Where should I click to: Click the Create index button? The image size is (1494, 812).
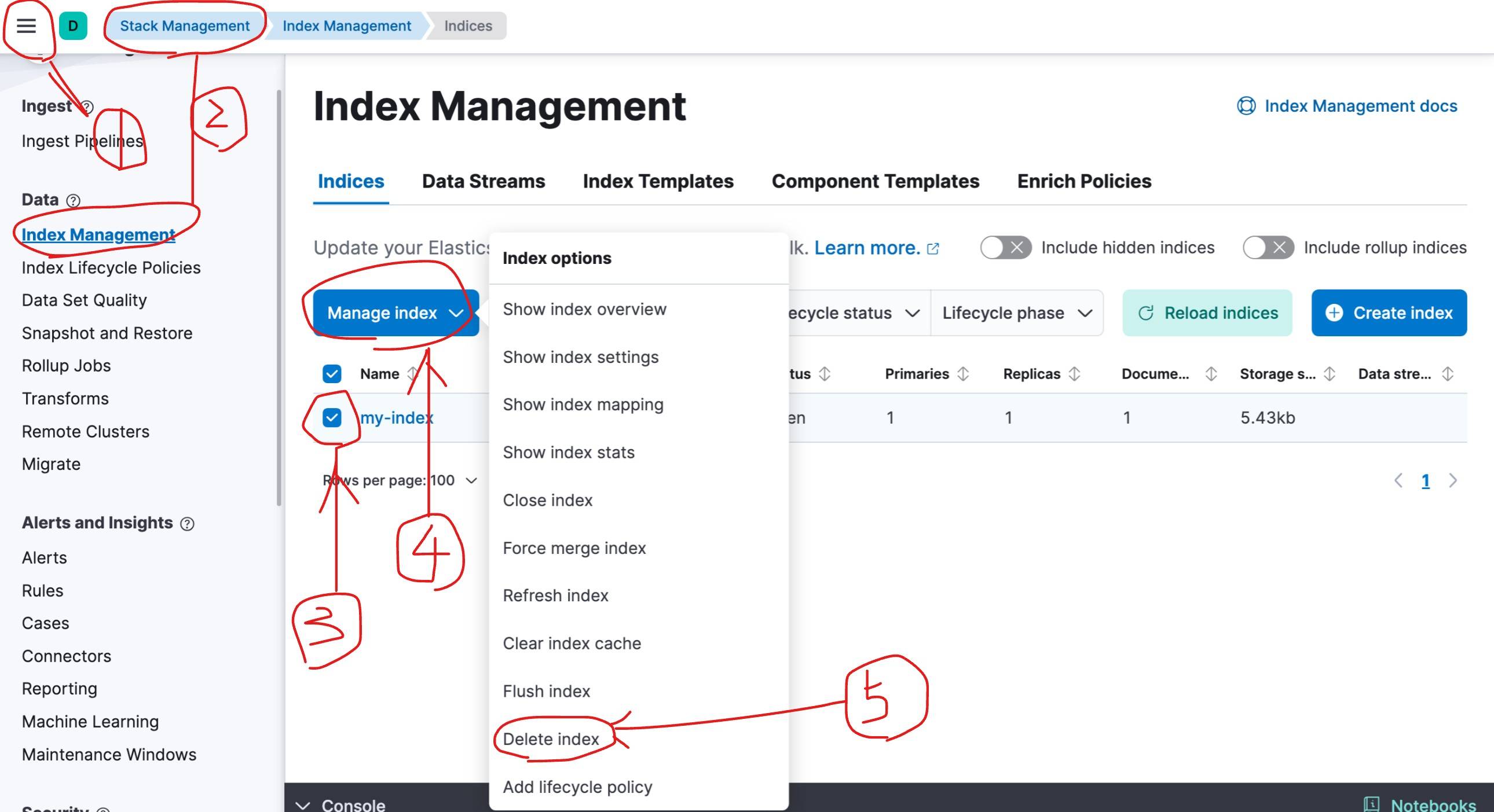tap(1389, 313)
